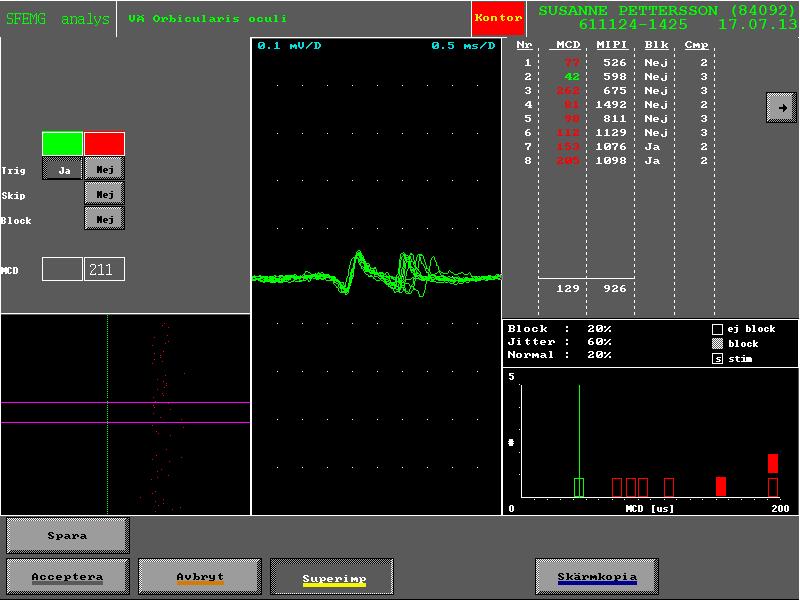The width and height of the screenshot is (800, 601).
Task: Check the shaded 'block' legend box
Action: click(x=717, y=344)
